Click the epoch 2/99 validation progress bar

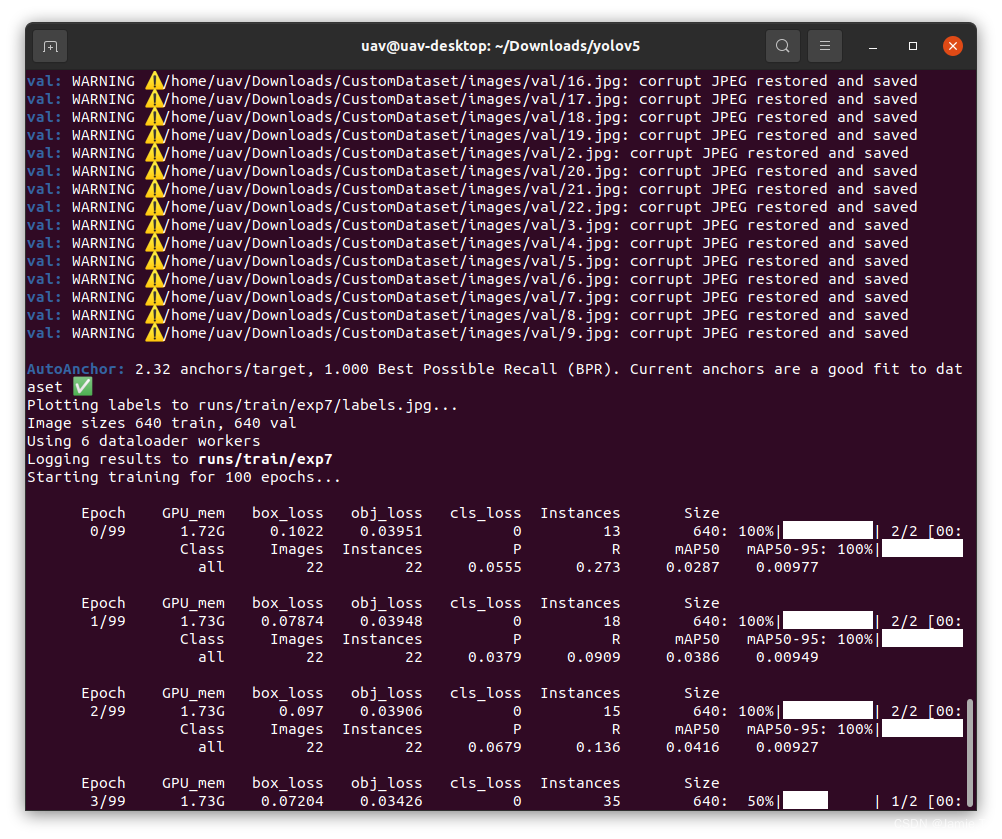coord(922,728)
